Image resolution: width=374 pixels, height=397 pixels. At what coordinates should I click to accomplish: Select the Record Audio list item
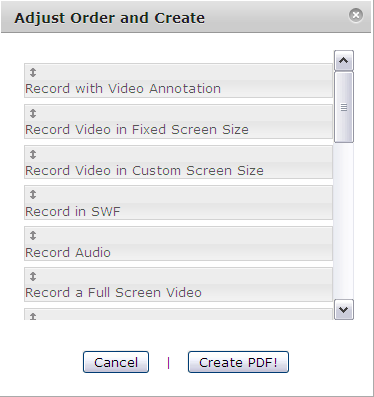pos(178,244)
